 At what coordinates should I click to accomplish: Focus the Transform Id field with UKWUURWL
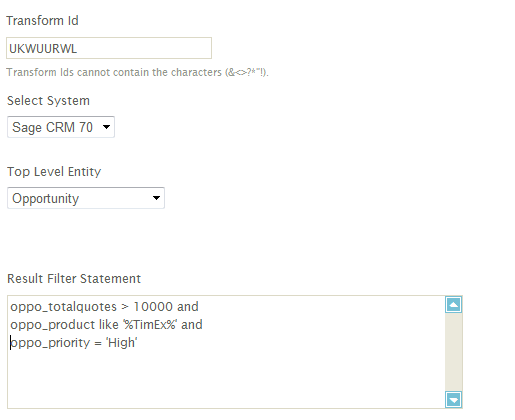[109, 48]
